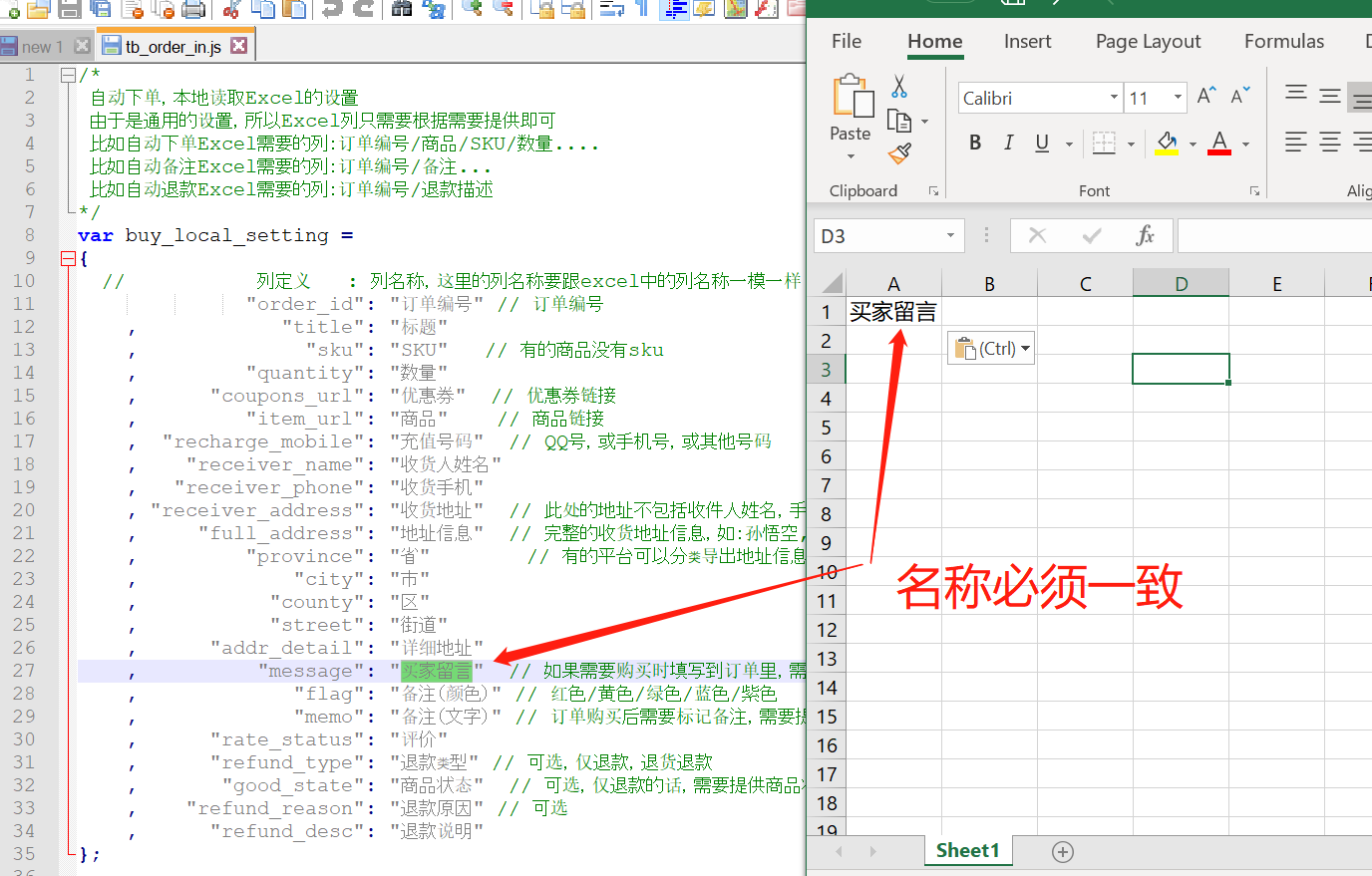Switch to the Page Layout tab
This screenshot has height=876, width=1372.
[x=1148, y=41]
